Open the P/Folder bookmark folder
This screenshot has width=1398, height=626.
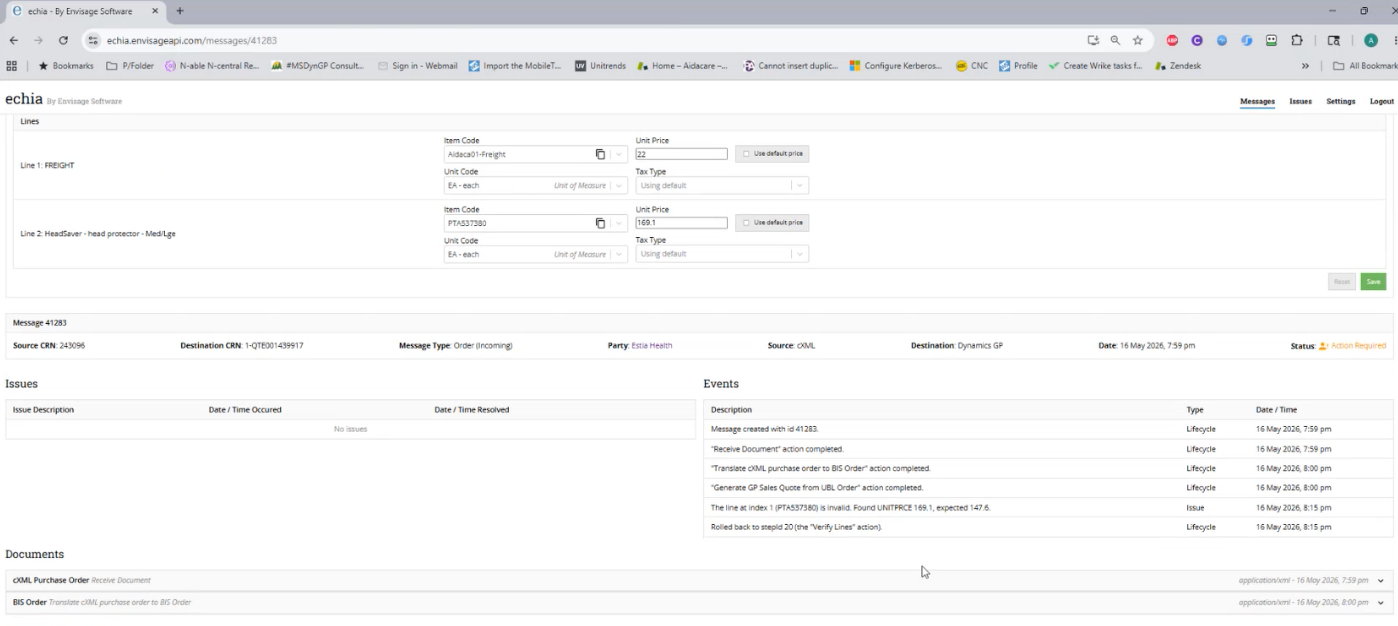click(130, 66)
